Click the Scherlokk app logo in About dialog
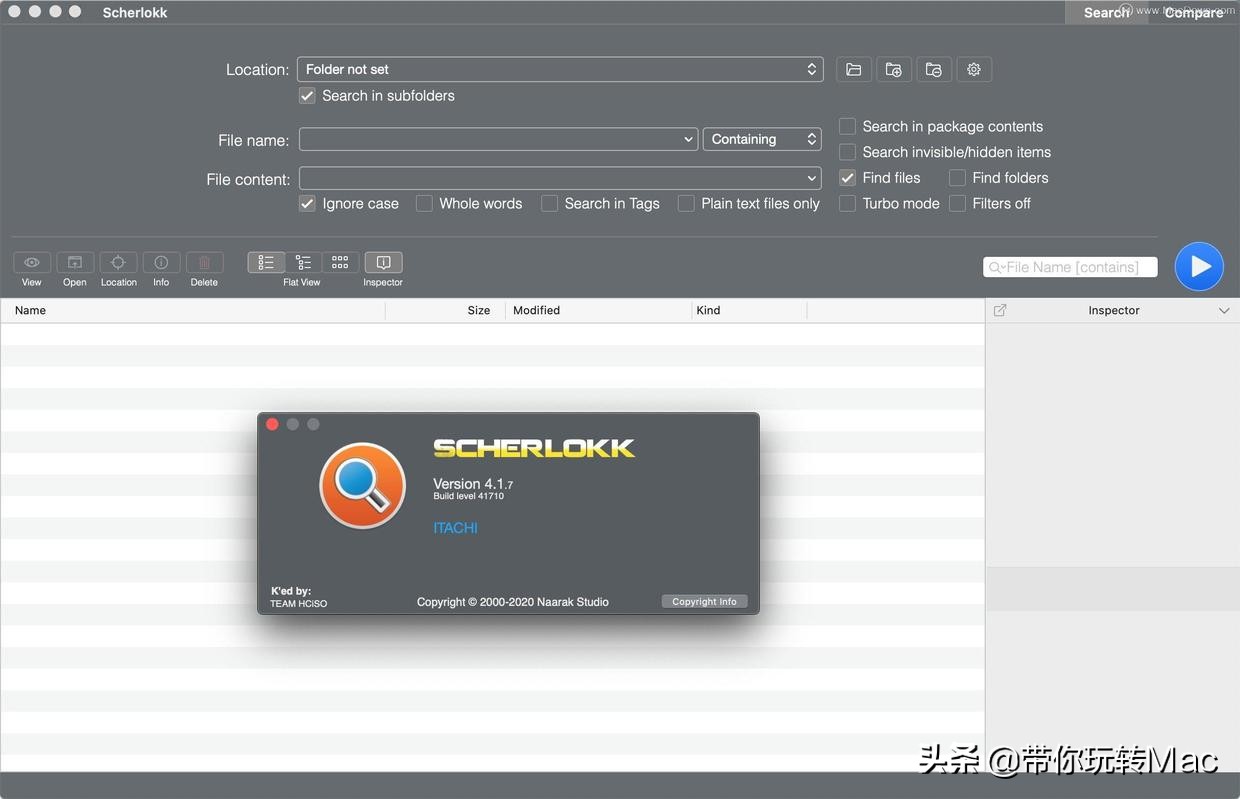The image size is (1240, 799). [x=362, y=486]
